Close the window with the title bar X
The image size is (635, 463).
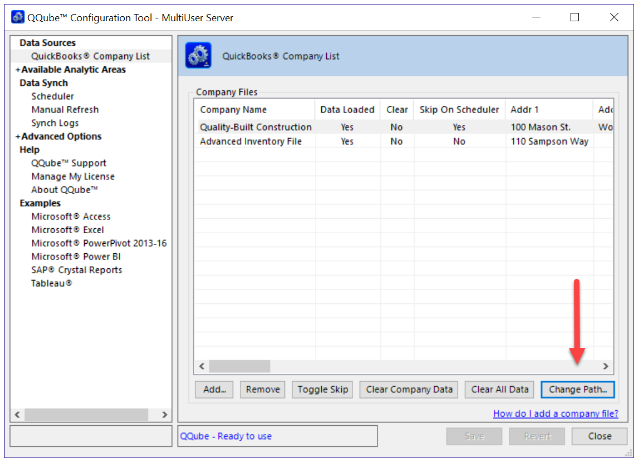point(614,17)
